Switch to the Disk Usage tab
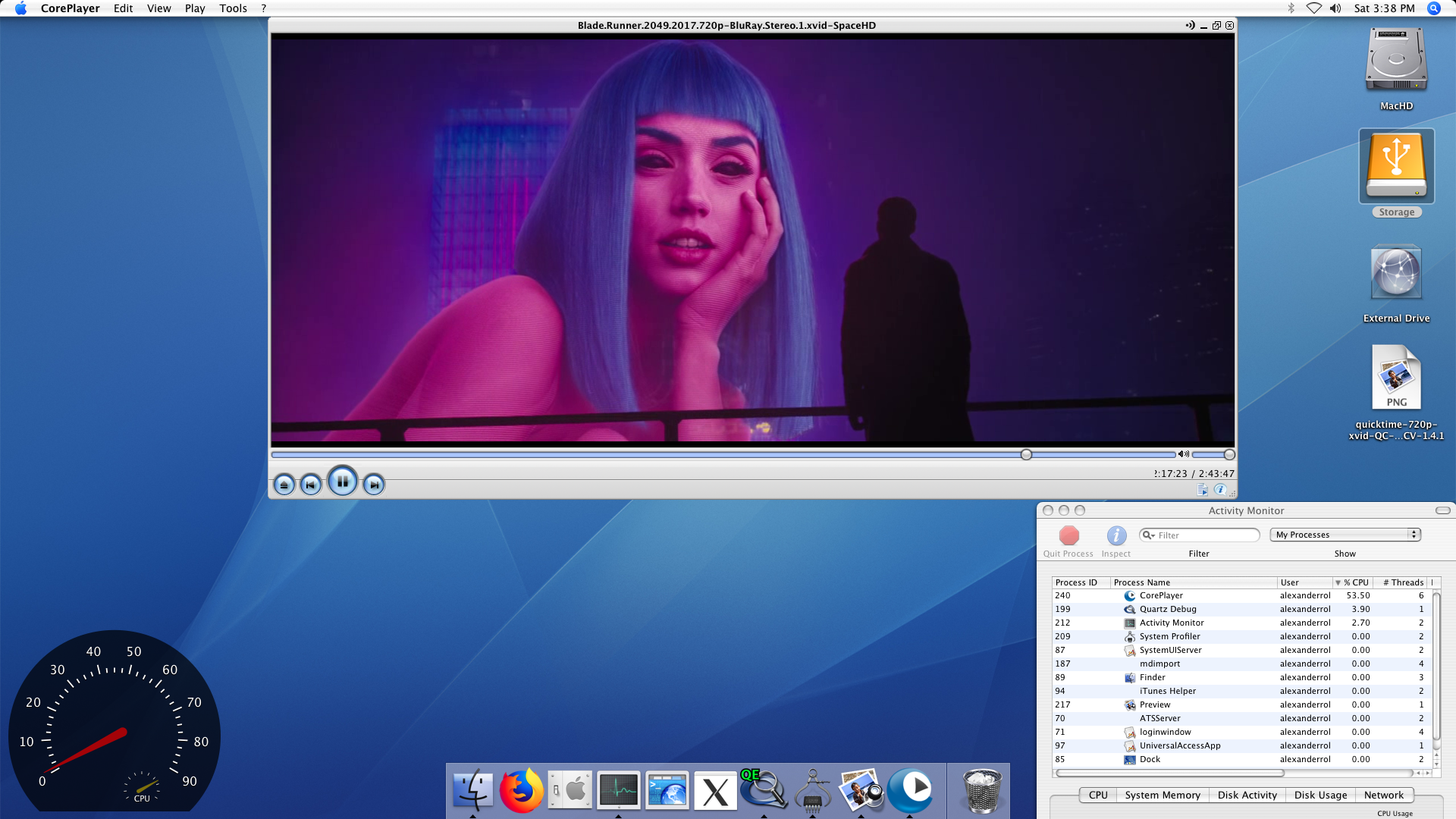Viewport: 1456px width, 819px height. pos(1321,795)
